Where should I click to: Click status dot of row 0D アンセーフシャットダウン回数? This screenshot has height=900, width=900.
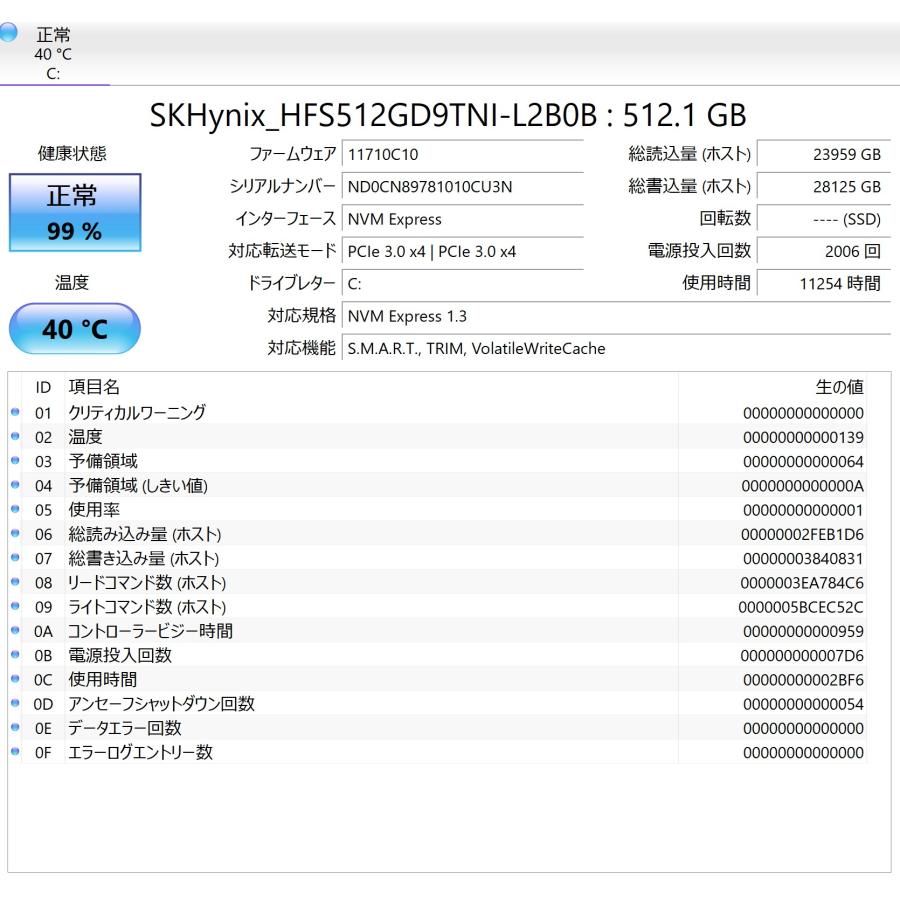pos(15,703)
